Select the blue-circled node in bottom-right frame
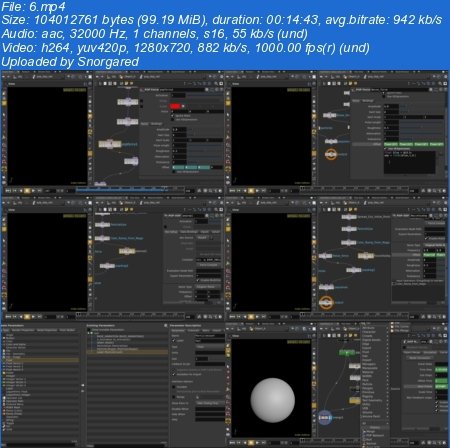The height and width of the screenshot is (448, 450). coord(325,417)
